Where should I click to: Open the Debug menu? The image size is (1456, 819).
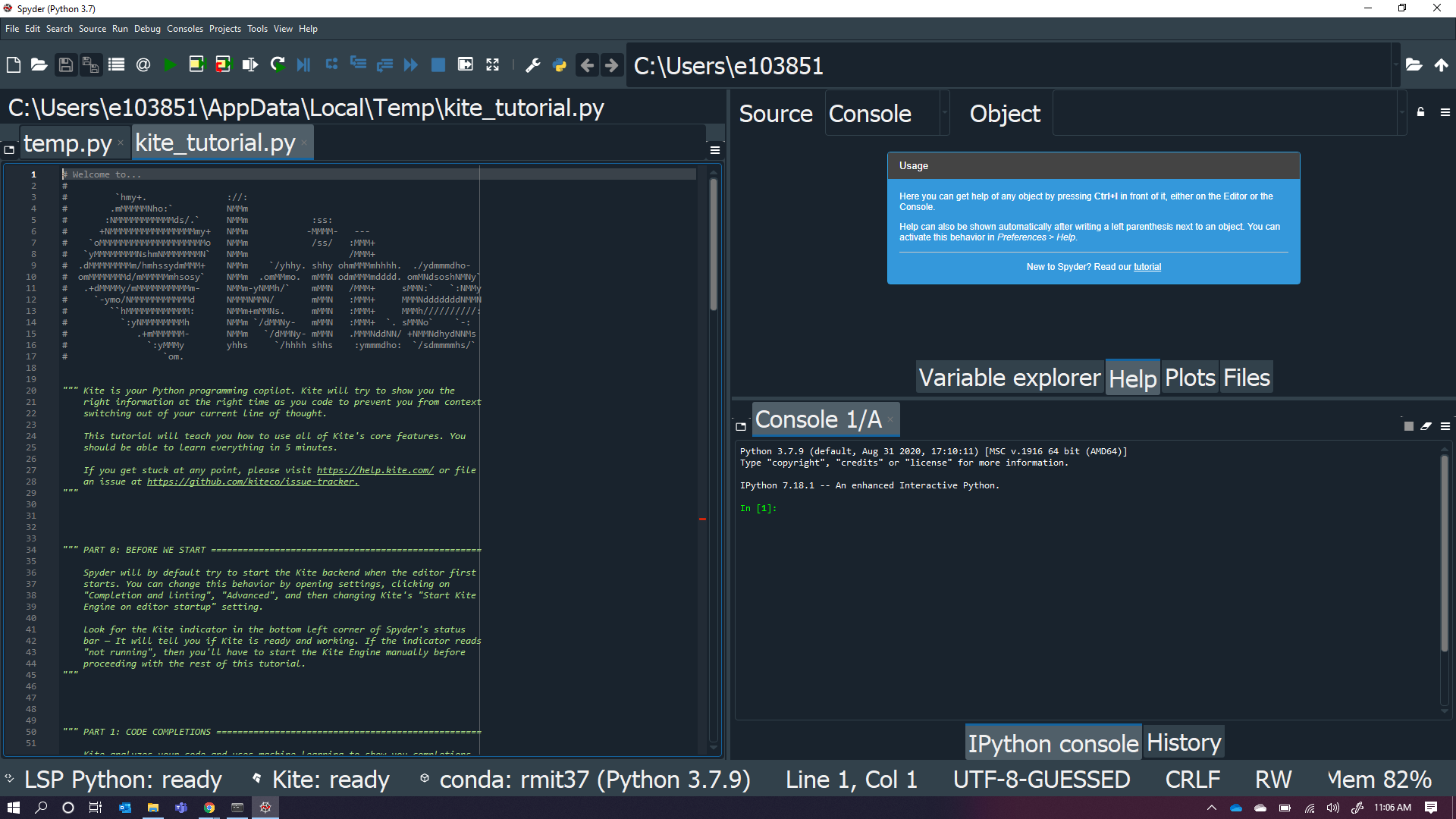pyautogui.click(x=147, y=29)
